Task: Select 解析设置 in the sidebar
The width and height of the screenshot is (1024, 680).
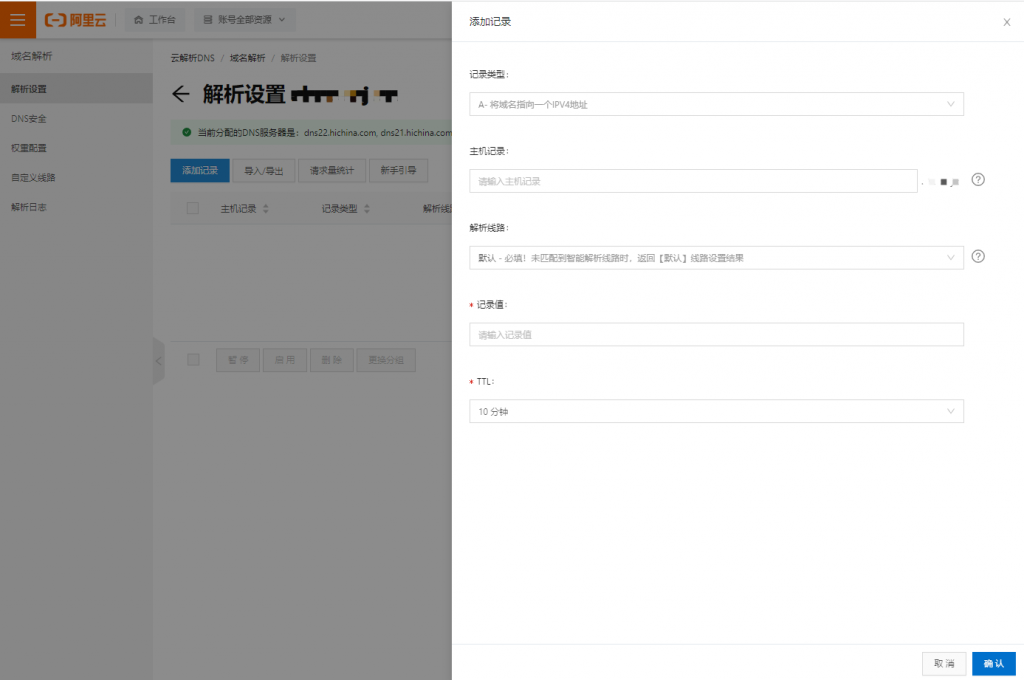Action: (x=76, y=89)
